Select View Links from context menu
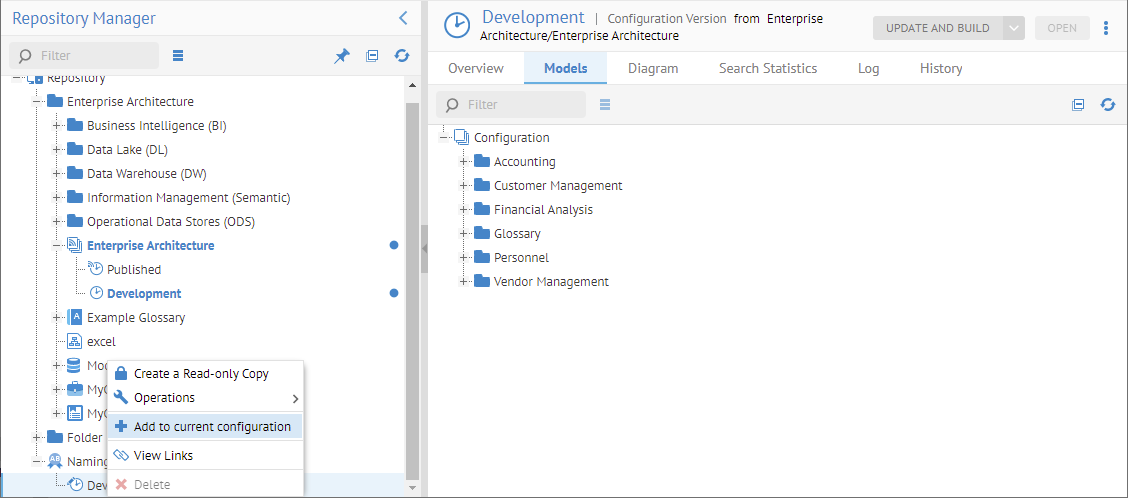The height and width of the screenshot is (498, 1128). point(163,456)
